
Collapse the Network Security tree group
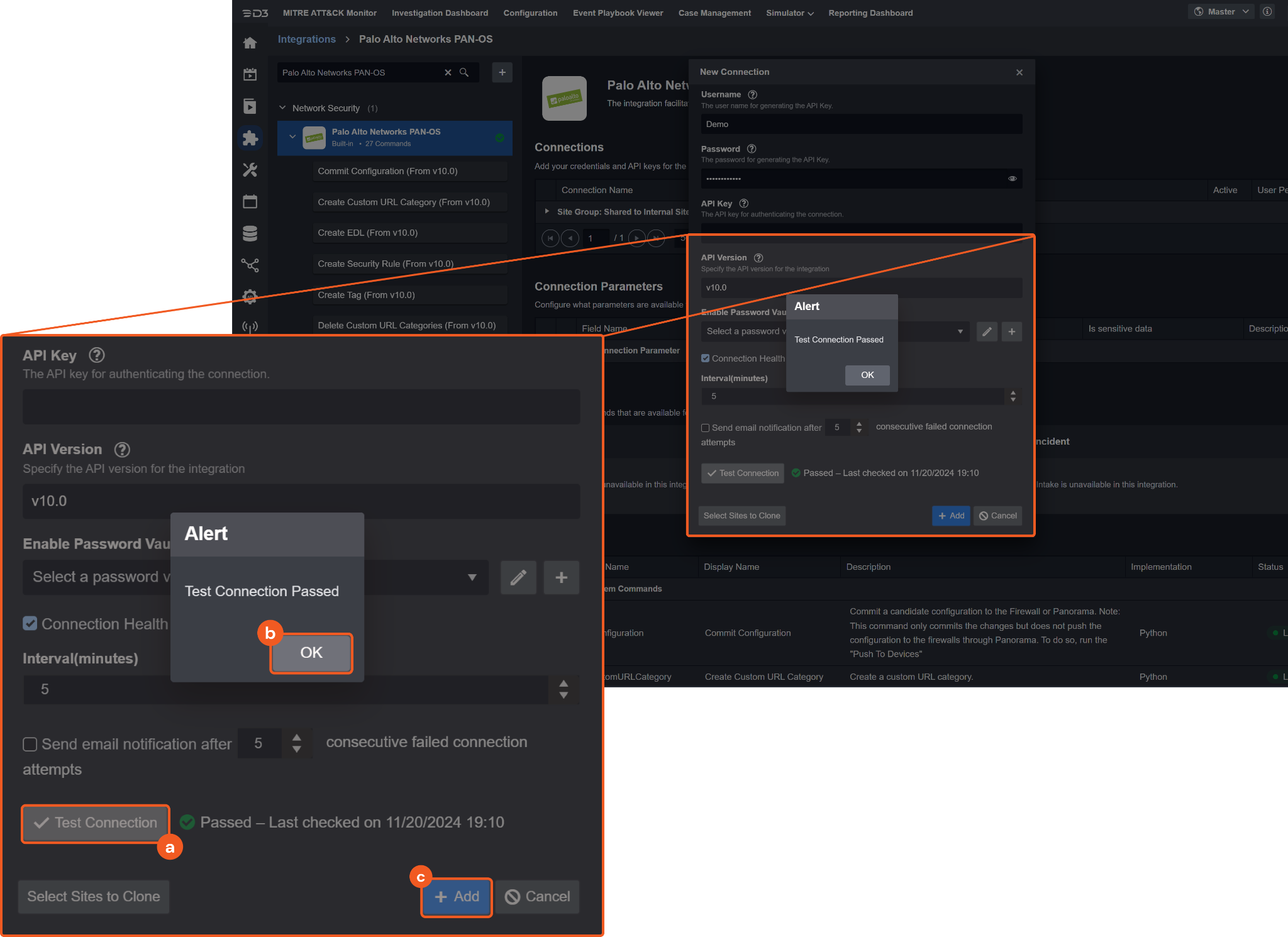(282, 108)
